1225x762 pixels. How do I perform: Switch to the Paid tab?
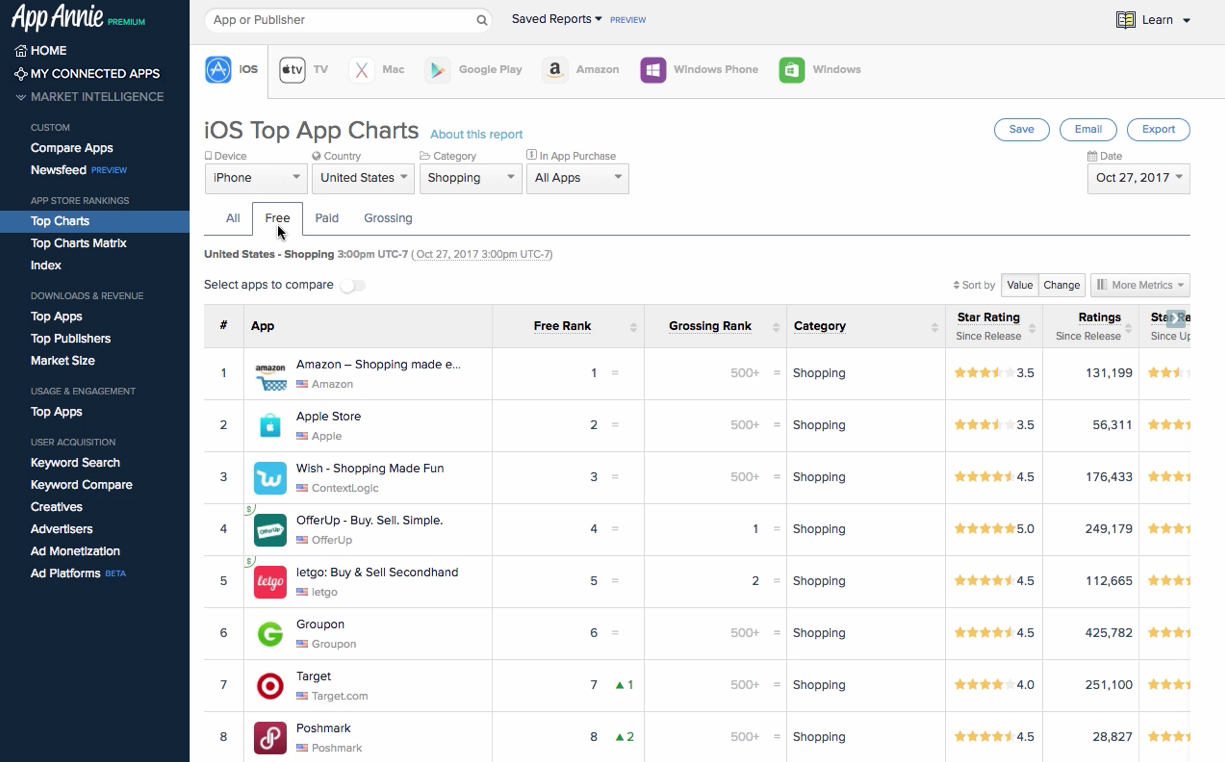pyautogui.click(x=327, y=218)
